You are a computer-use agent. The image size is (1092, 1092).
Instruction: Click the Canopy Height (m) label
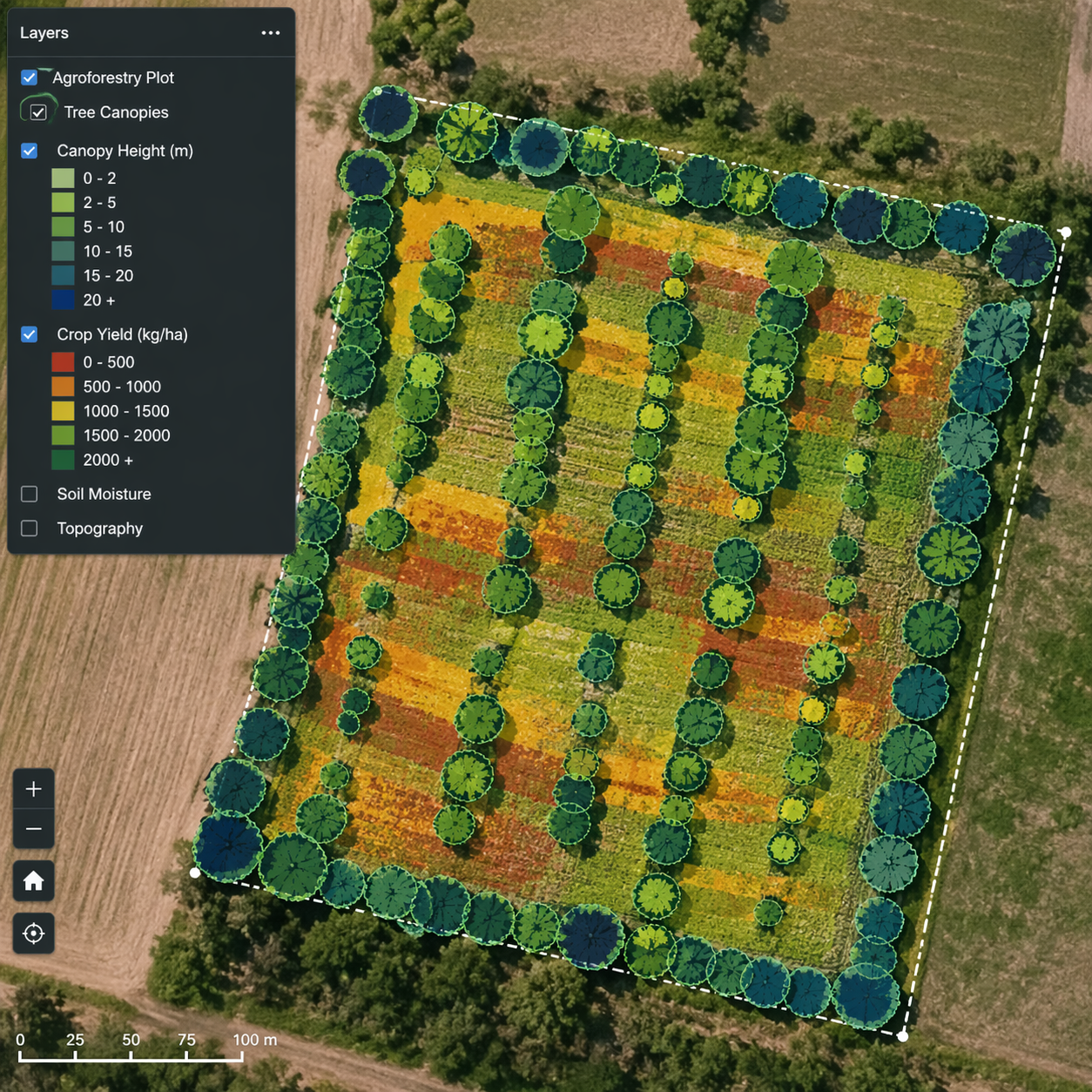tap(125, 151)
